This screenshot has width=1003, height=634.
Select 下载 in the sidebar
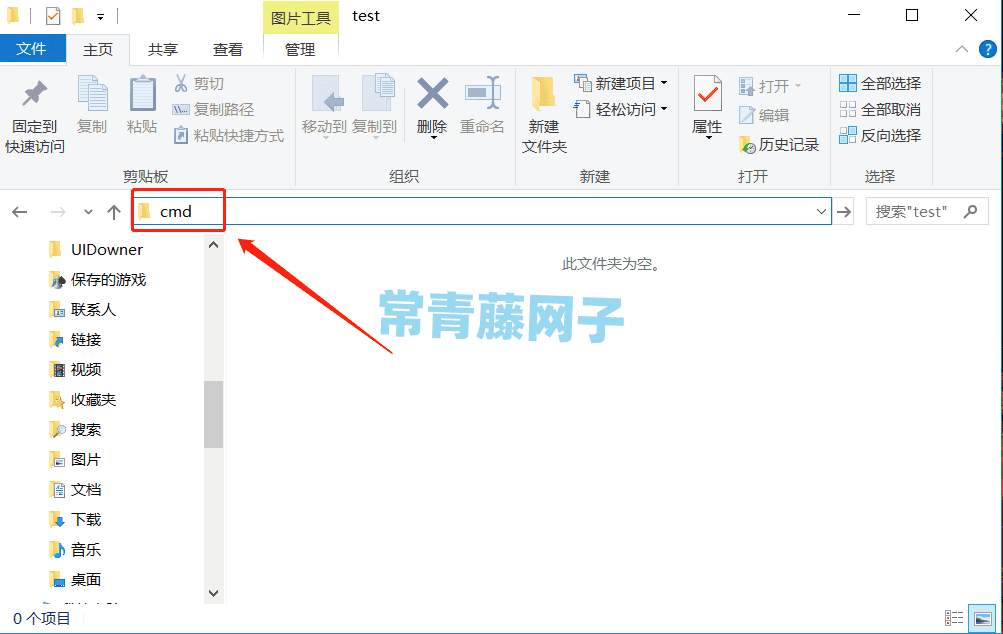coord(75,519)
